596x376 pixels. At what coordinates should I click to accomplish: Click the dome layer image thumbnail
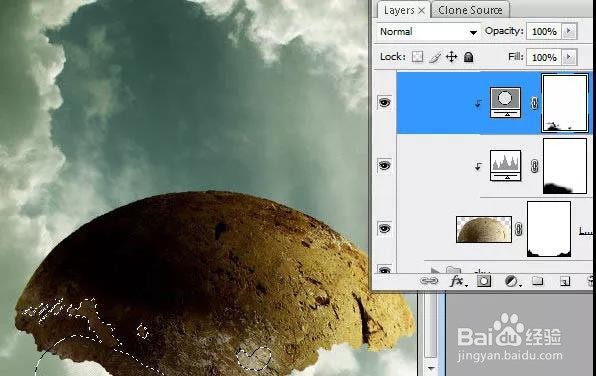(x=483, y=230)
